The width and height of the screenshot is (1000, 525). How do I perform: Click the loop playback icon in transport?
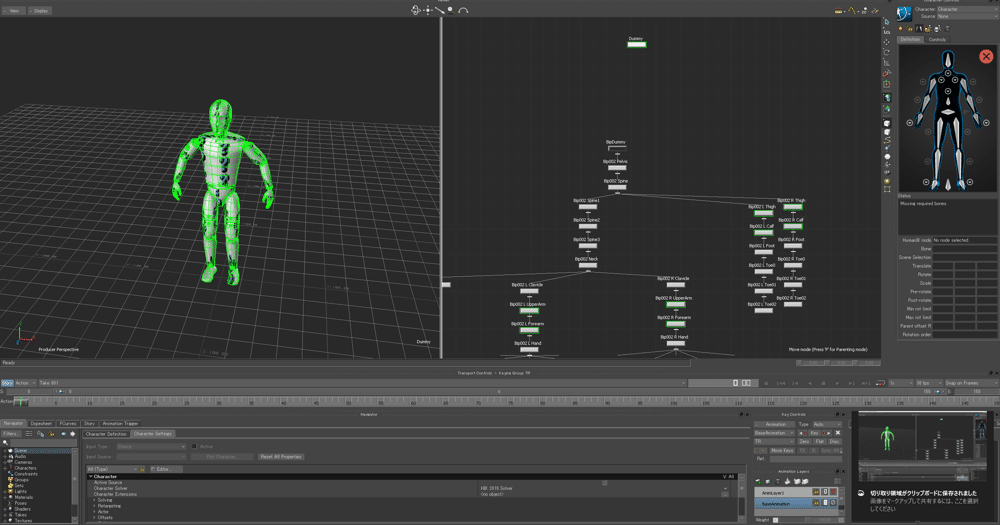click(880, 383)
